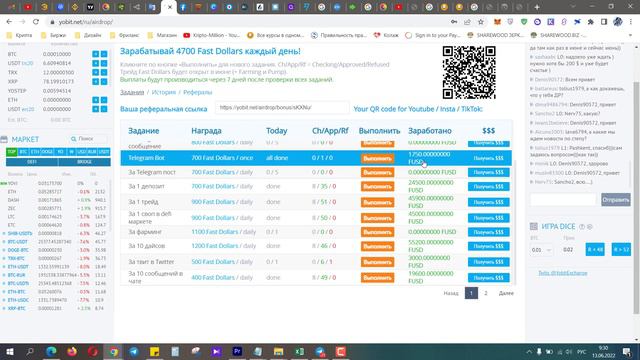The width and height of the screenshot is (640, 360).
Task: Click the XRP withdraw minus icon
Action: point(104,81)
